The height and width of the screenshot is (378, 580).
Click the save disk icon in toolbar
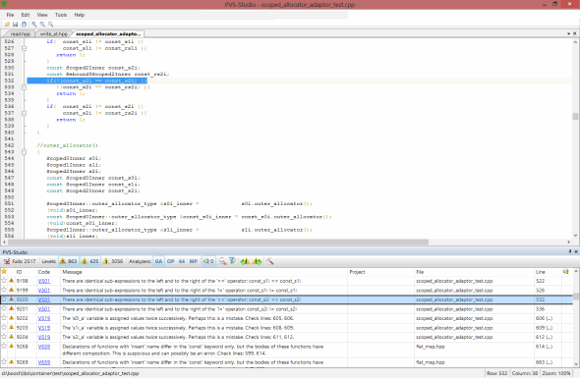[x=15, y=24]
